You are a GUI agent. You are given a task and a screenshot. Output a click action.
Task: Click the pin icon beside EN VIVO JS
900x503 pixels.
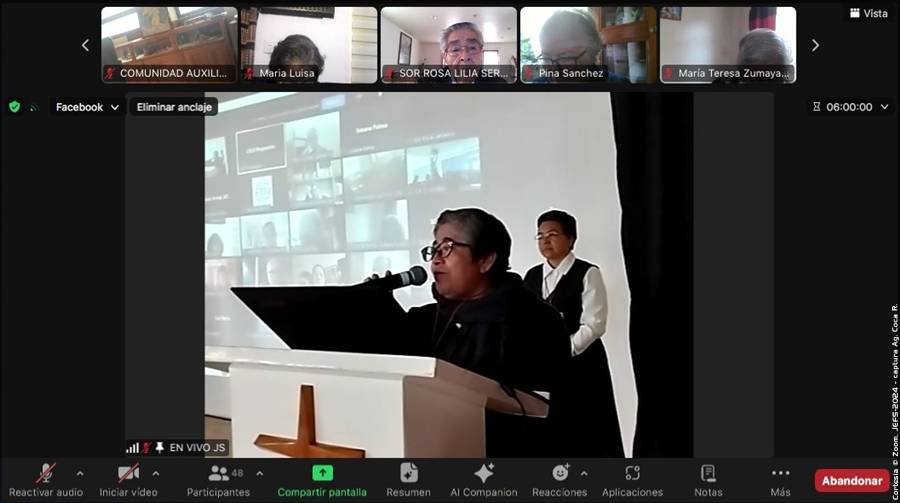point(160,447)
